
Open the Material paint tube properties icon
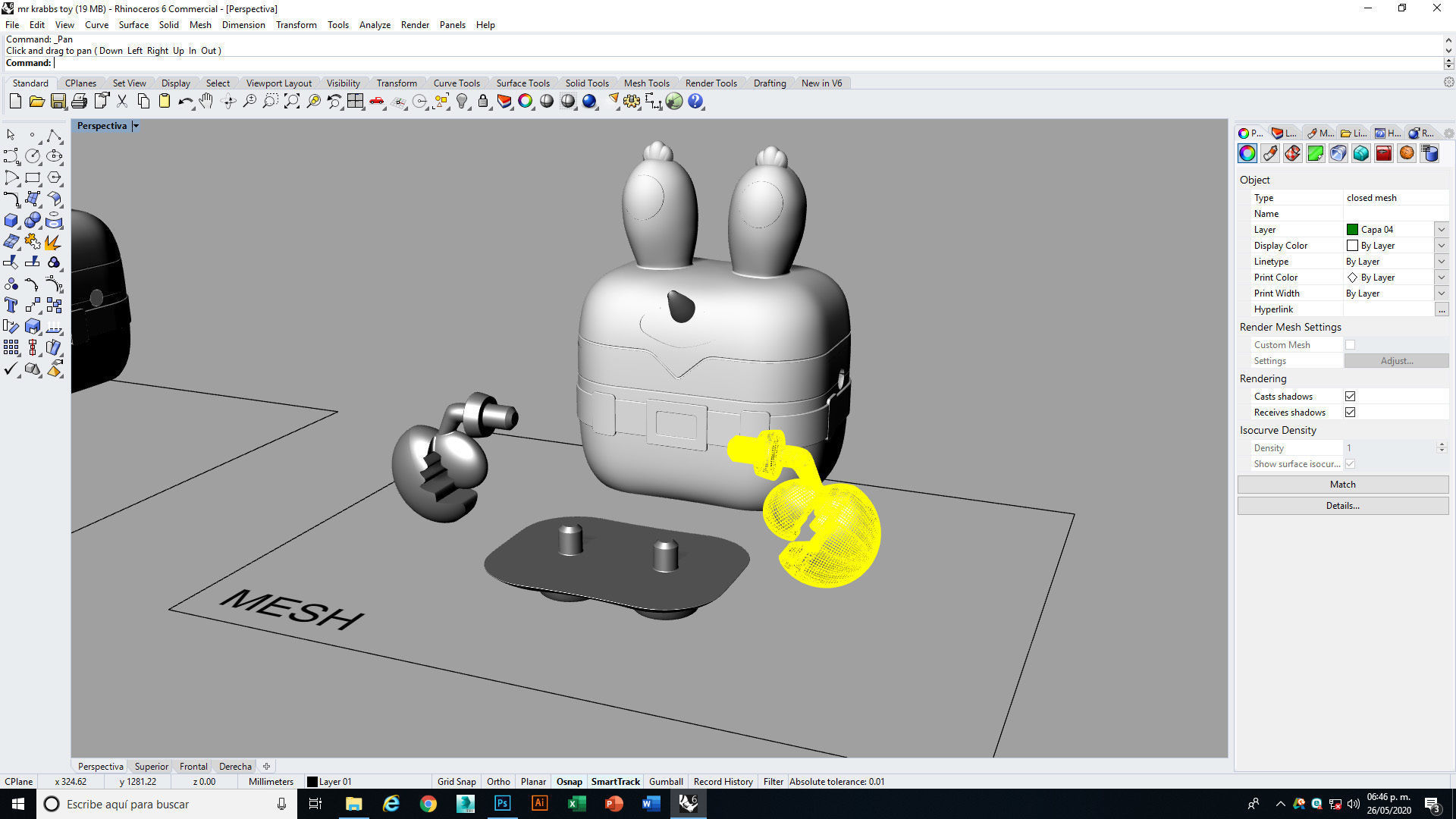[1270, 153]
